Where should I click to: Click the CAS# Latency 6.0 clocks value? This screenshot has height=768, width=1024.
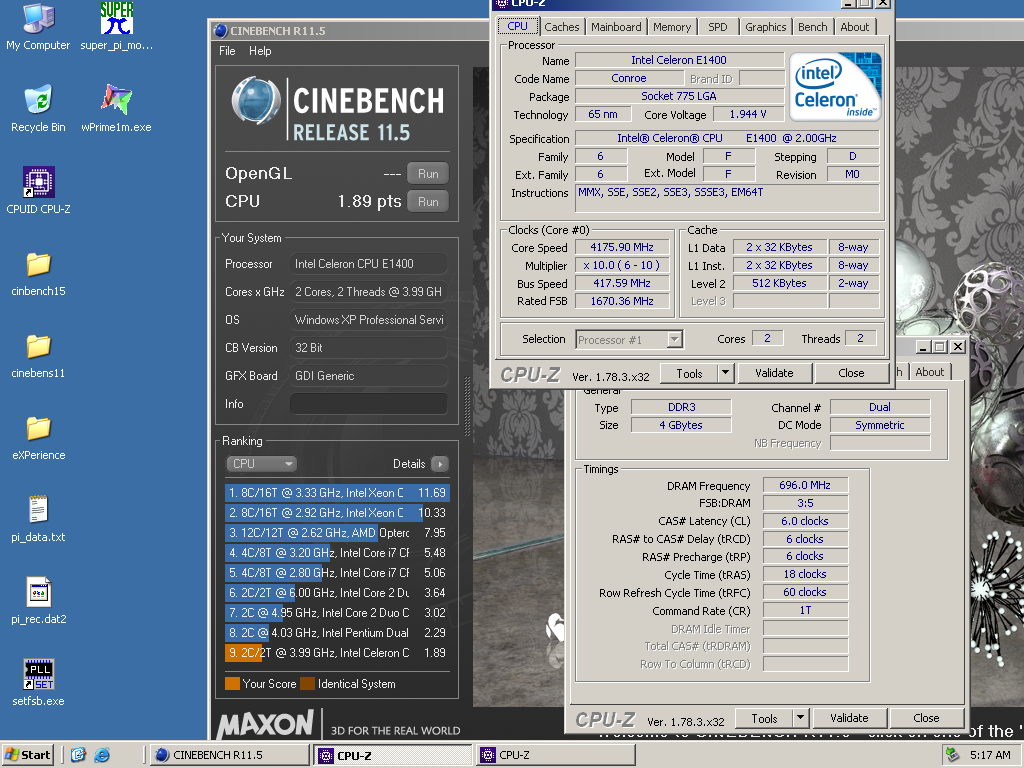click(x=805, y=521)
